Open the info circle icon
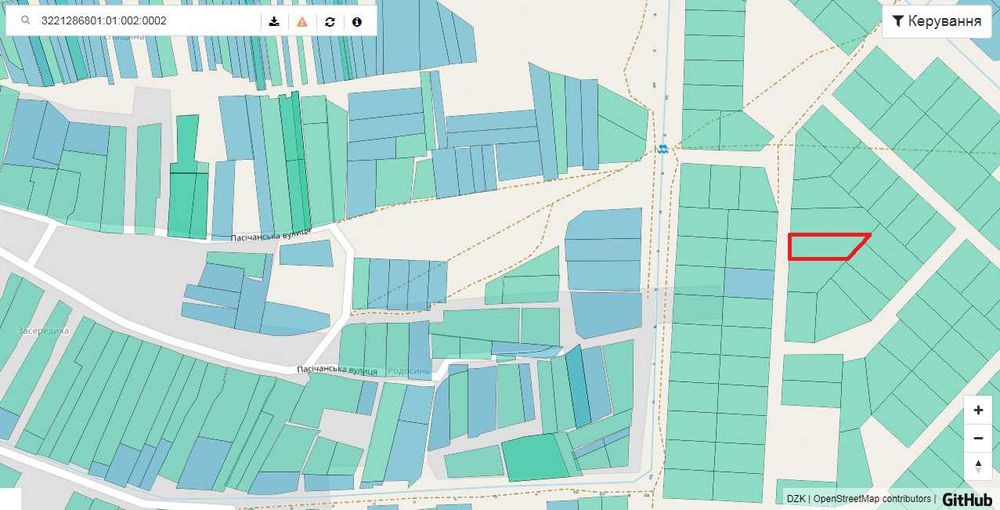The height and width of the screenshot is (510, 1000). [357, 21]
